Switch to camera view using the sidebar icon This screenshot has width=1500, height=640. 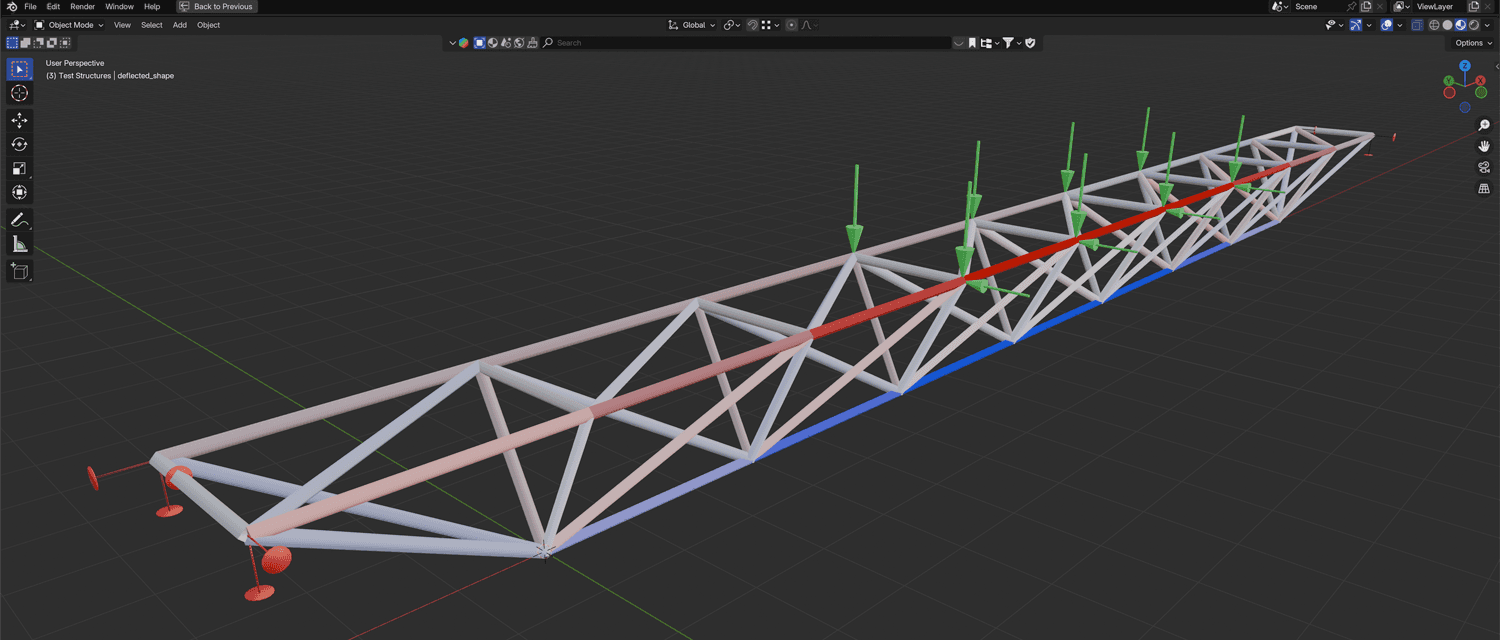(1484, 167)
